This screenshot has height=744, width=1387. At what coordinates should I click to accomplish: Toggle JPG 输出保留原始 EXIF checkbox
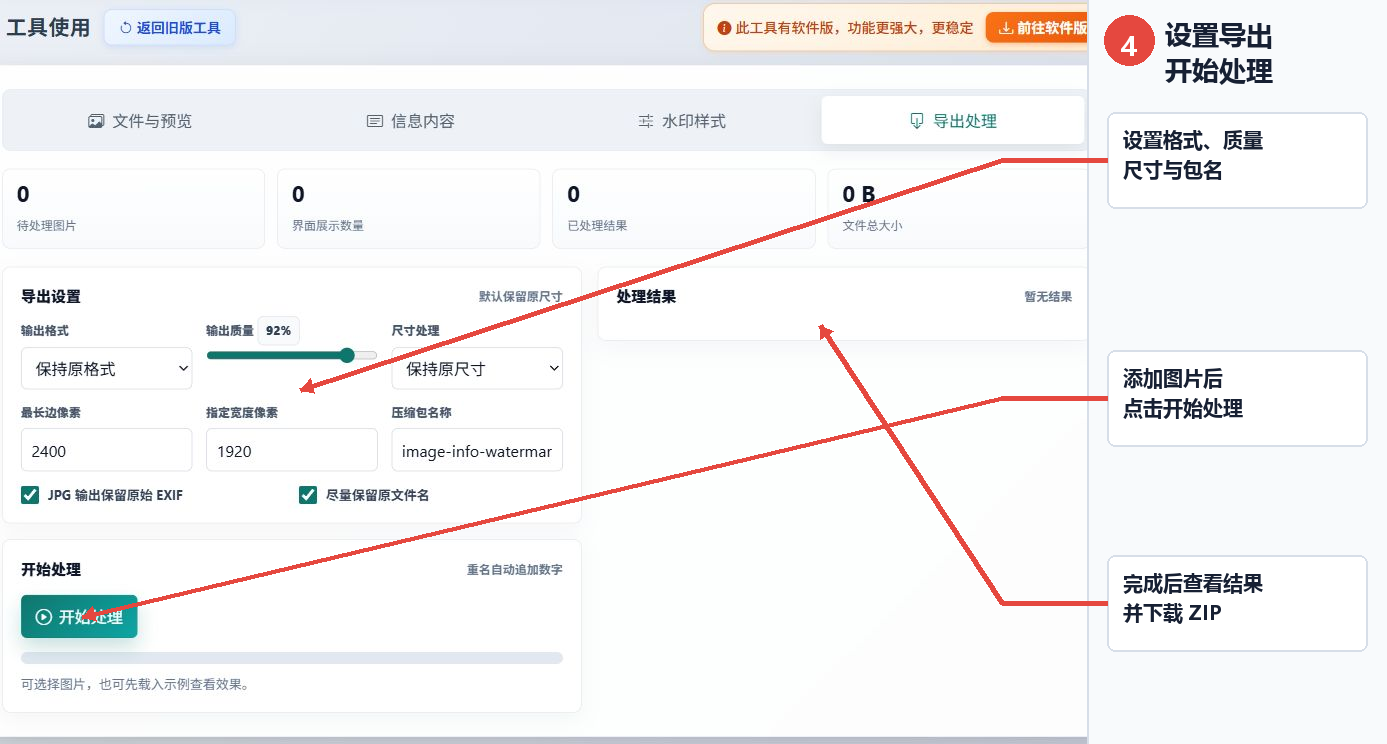tap(30, 495)
